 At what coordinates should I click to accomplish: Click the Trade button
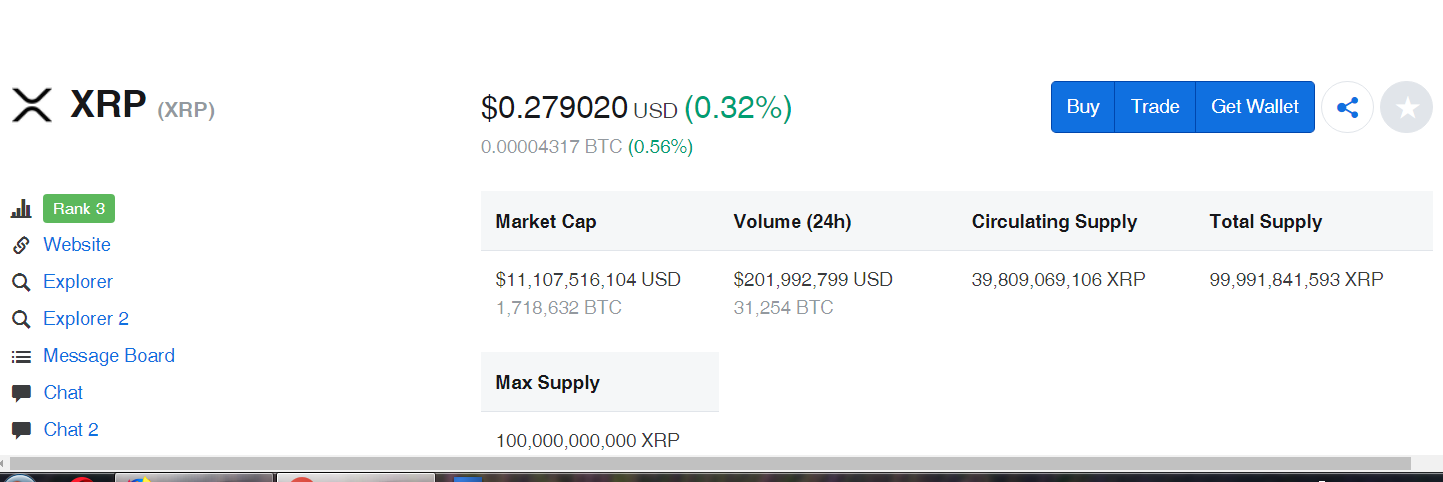tap(1155, 107)
